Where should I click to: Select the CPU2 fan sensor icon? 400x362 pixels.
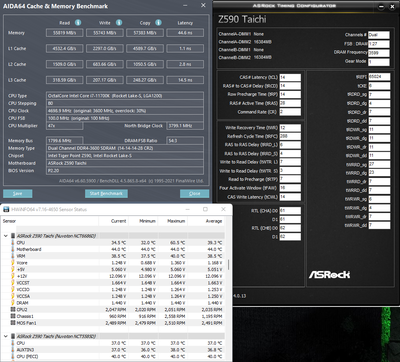pos(13,310)
